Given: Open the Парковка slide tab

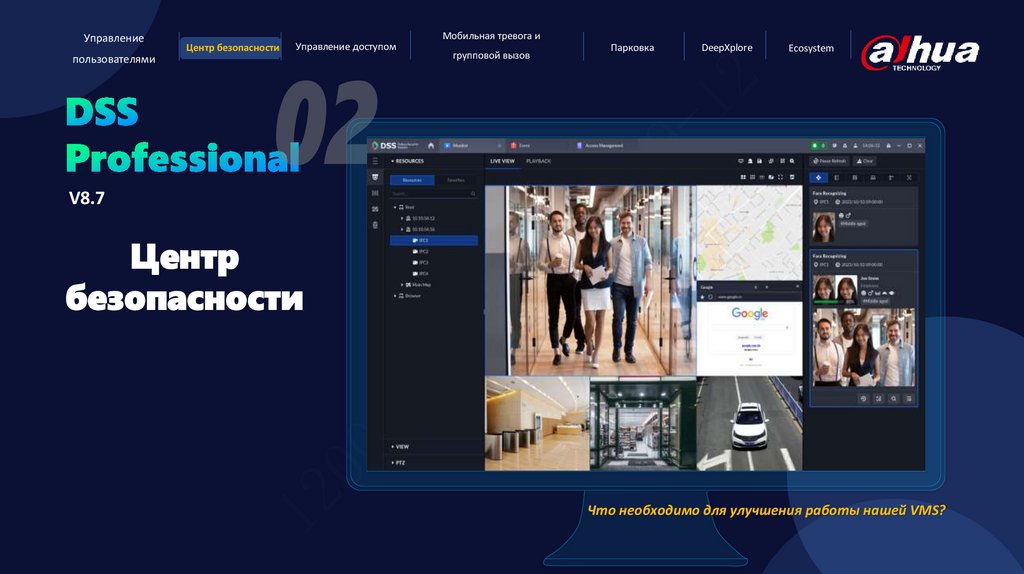Looking at the screenshot, I should [632, 48].
